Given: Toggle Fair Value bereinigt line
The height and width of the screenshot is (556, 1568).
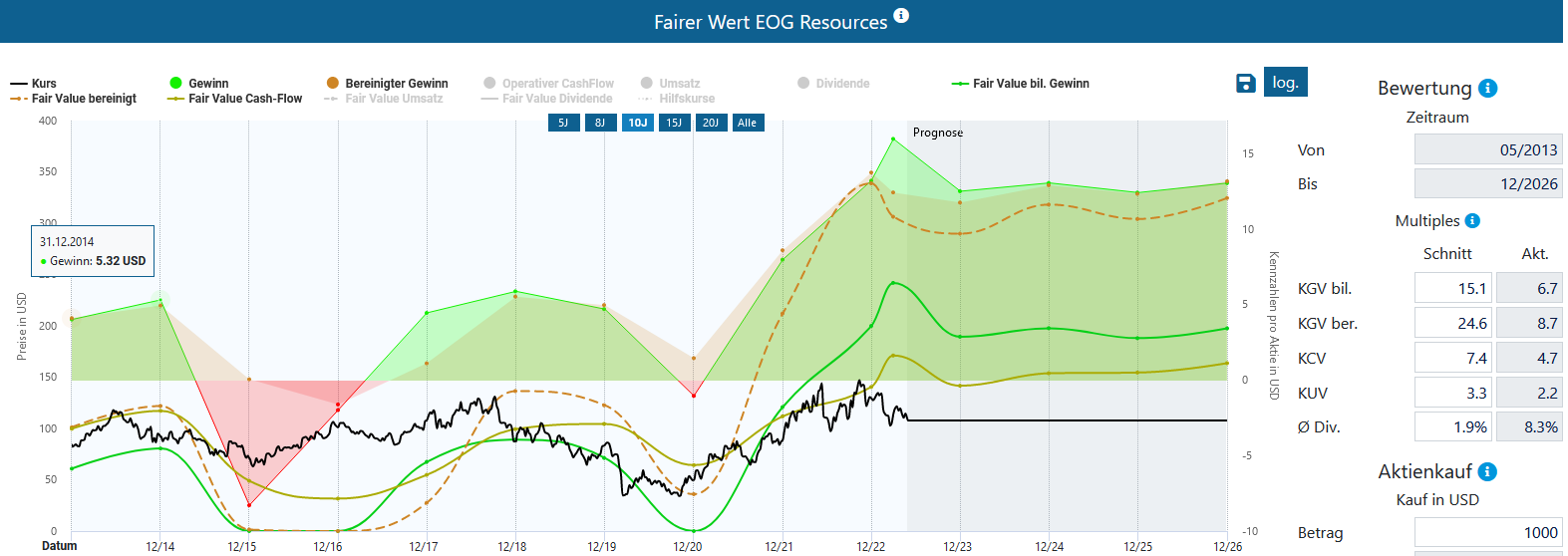Looking at the screenshot, I should click(73, 99).
